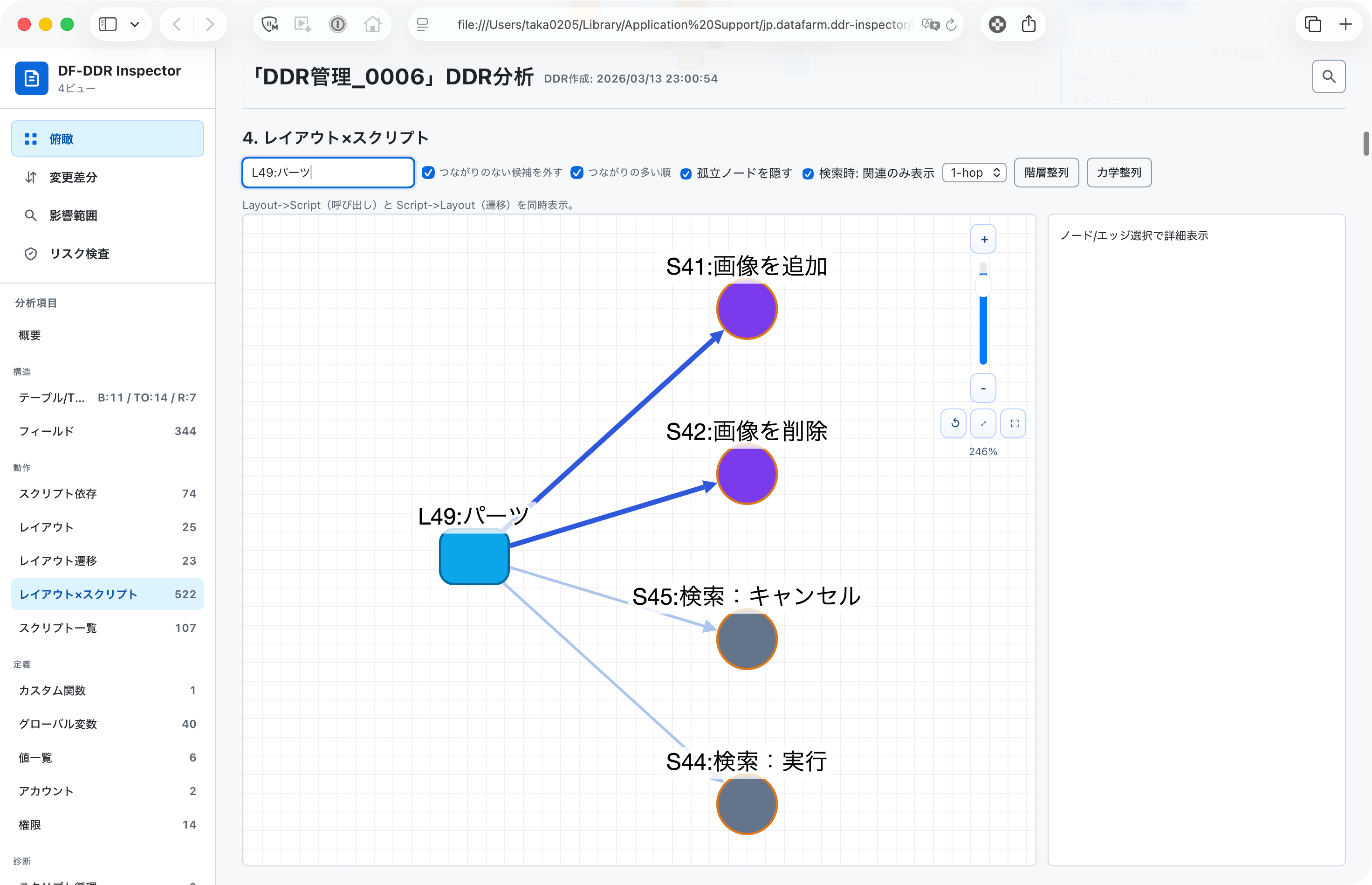The image size is (1372, 885).
Task: Open a new tab with plus icon
Action: pos(1345,24)
